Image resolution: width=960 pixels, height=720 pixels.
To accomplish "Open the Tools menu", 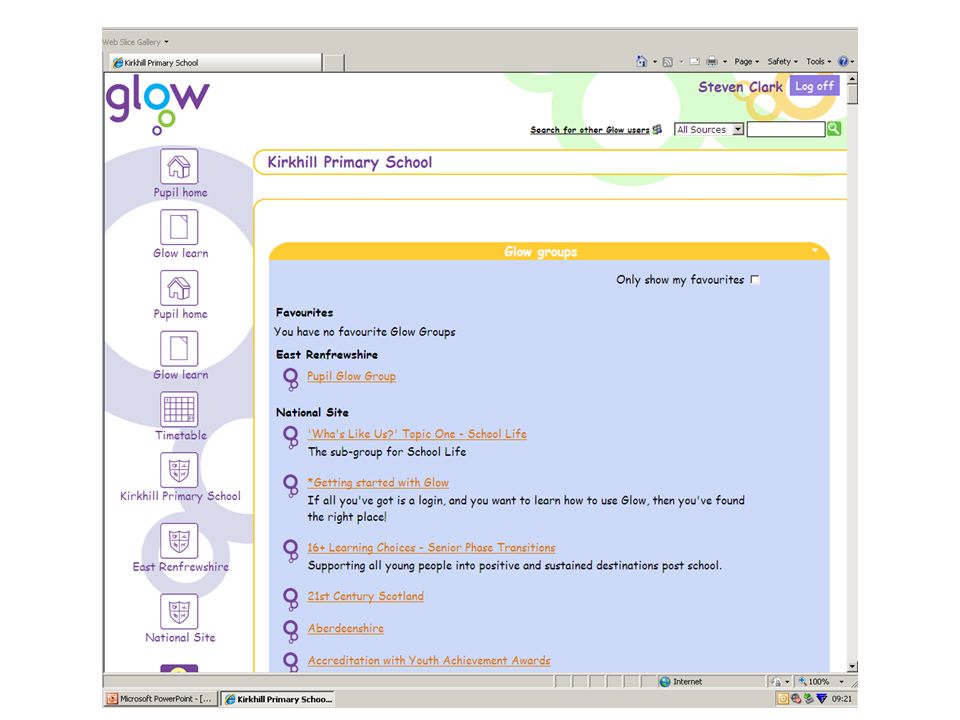I will [819, 61].
